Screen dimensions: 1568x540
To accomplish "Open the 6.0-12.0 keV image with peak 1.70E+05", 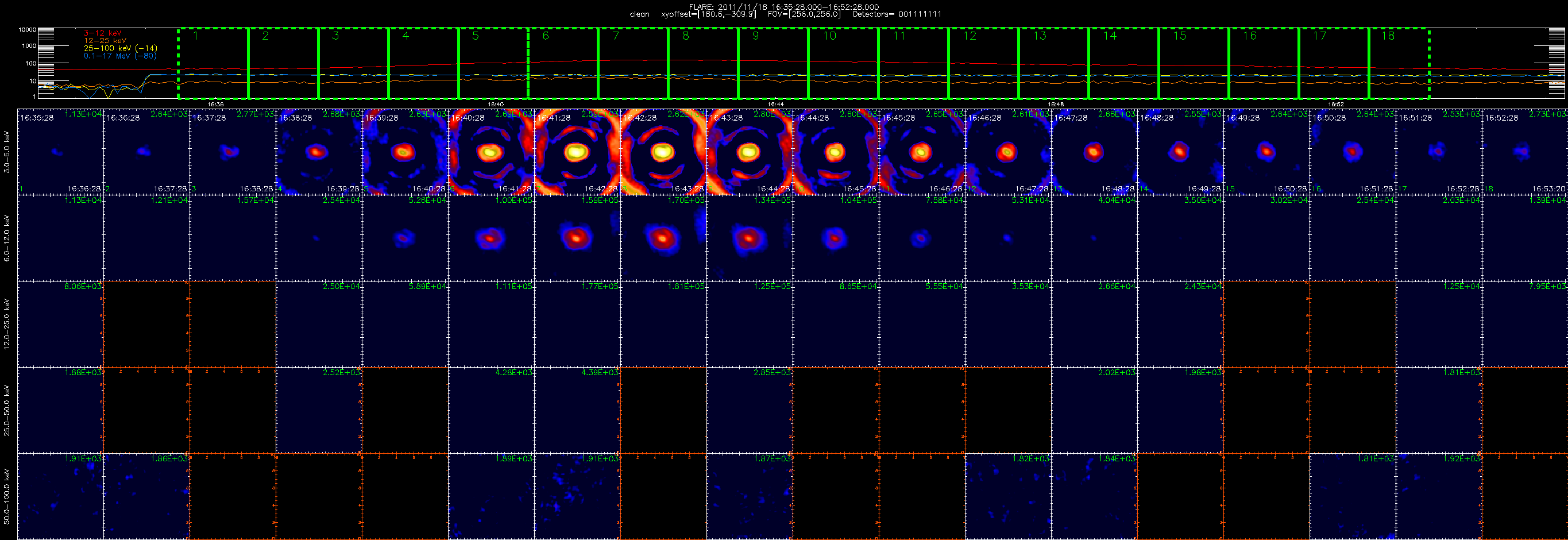I will click(663, 238).
